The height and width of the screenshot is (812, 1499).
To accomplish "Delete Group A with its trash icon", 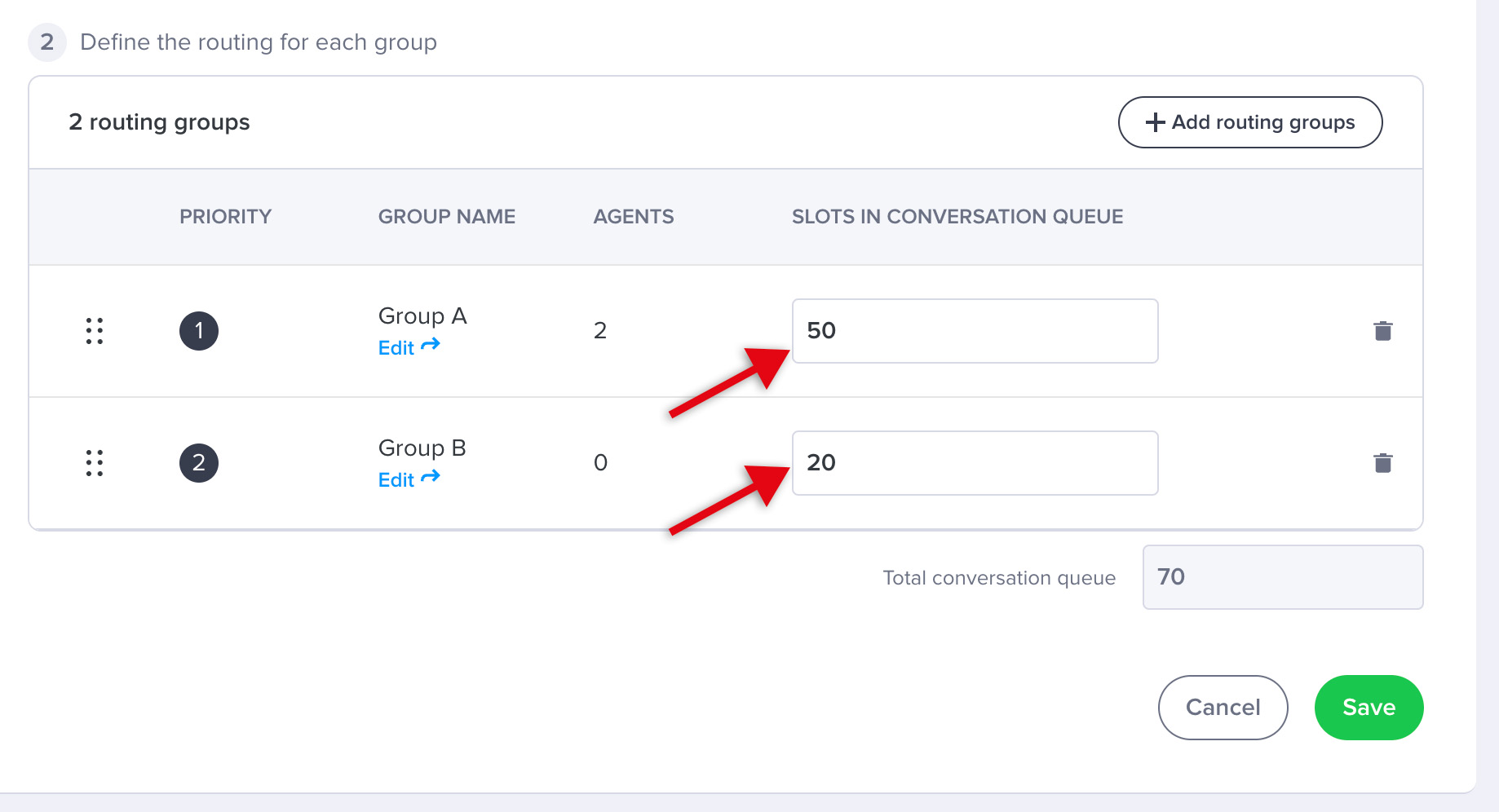I will pos(1382,331).
